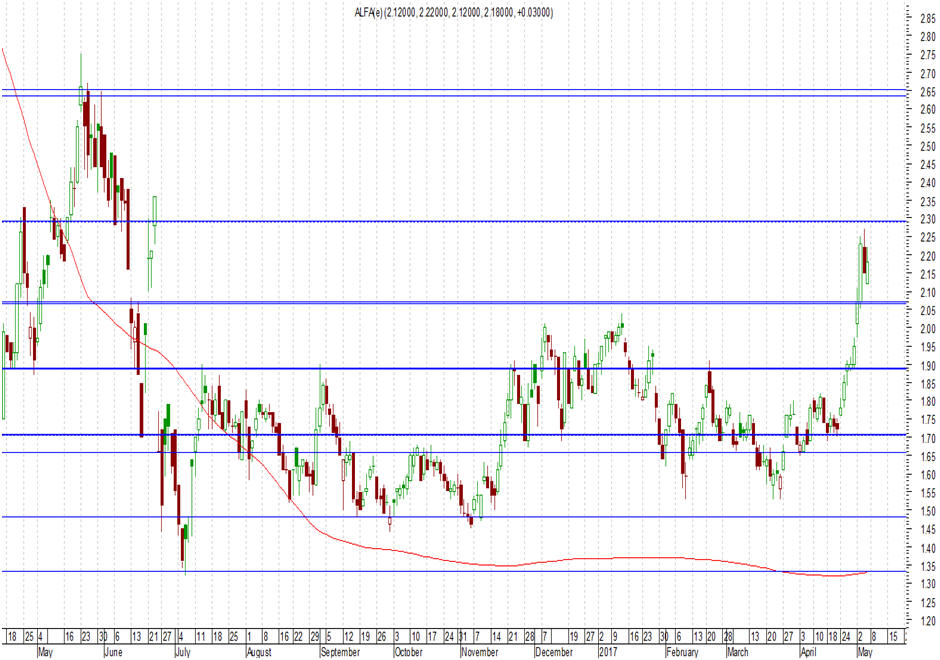Select the November month label
Image resolution: width=940 pixels, height=660 pixels.
(x=480, y=652)
